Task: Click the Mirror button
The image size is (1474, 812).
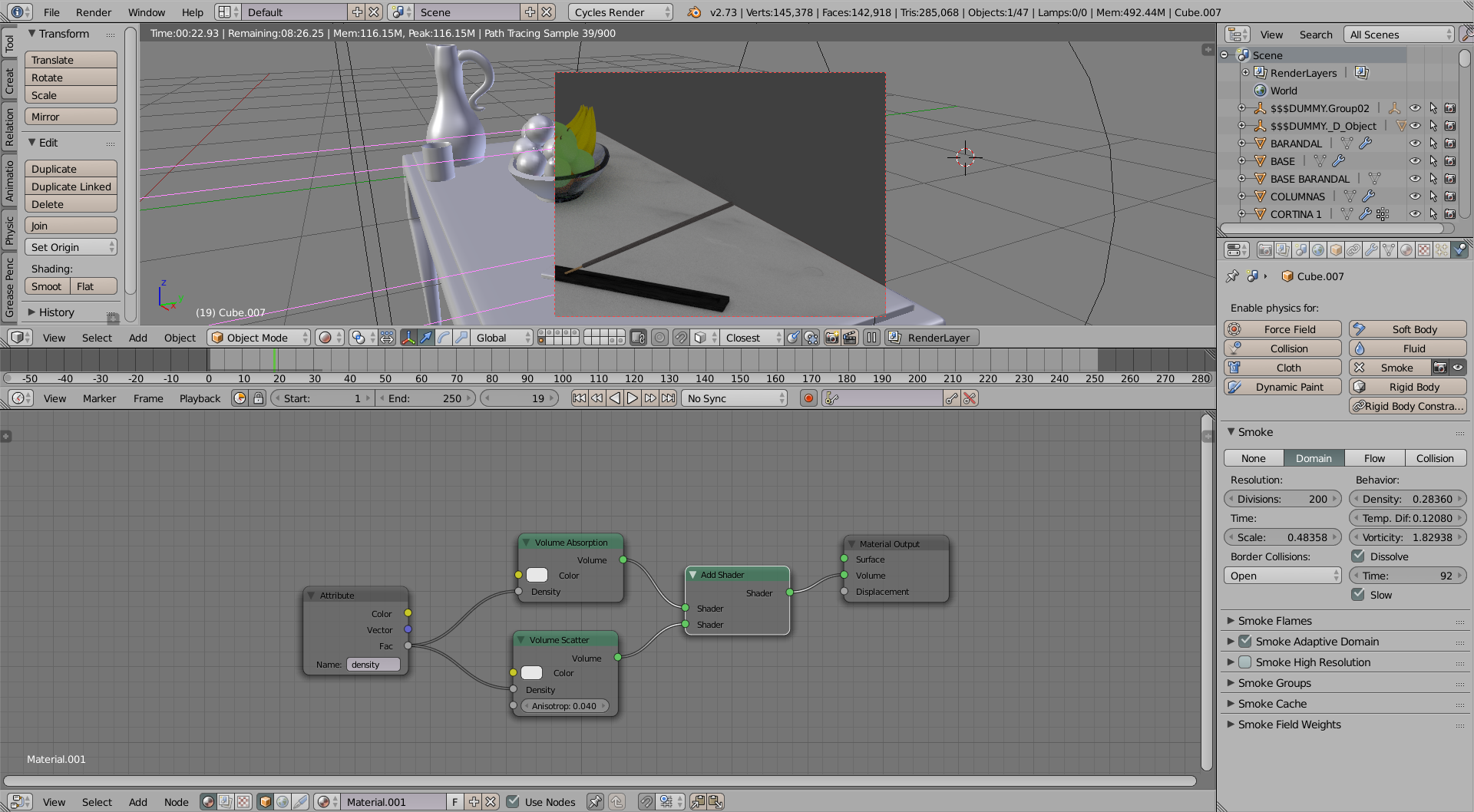Action: (x=71, y=117)
